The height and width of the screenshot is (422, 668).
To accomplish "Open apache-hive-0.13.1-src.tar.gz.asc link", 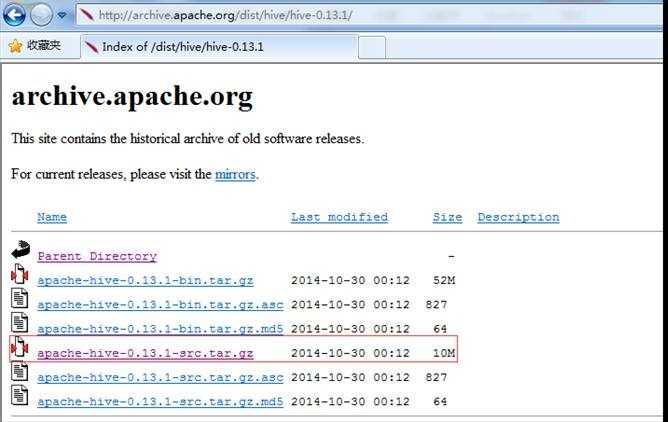I will 160,378.
